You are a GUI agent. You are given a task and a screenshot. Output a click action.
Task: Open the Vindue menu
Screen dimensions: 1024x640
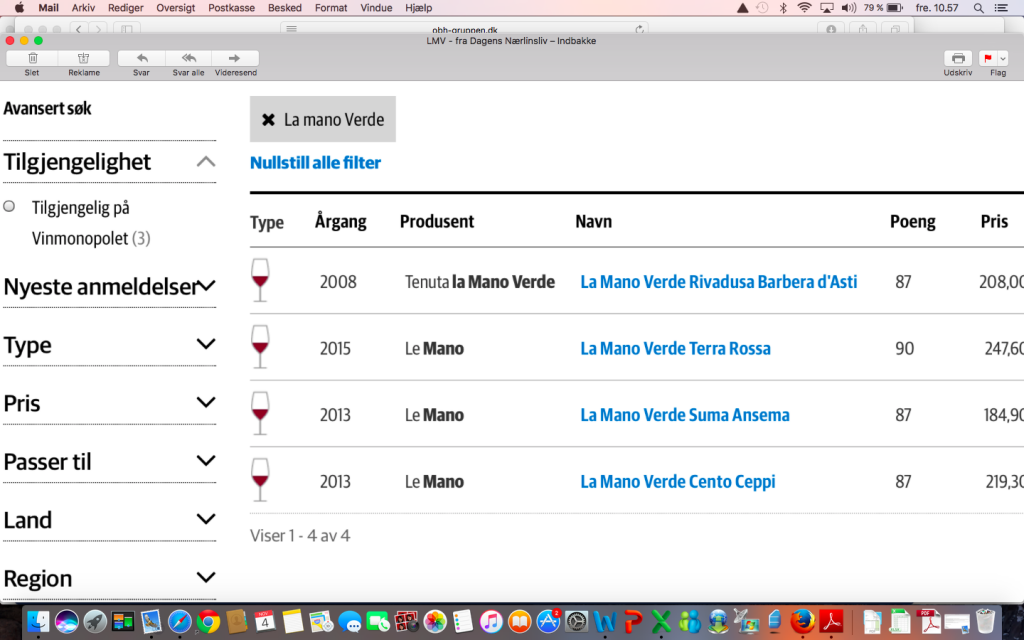pyautogui.click(x=376, y=8)
